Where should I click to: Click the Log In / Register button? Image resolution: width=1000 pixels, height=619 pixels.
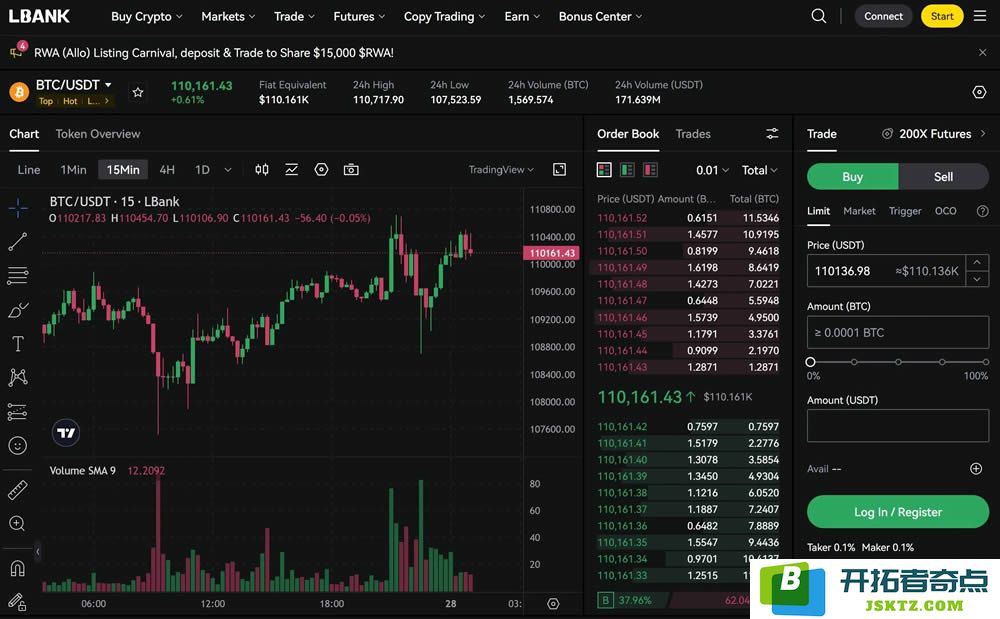tap(898, 512)
